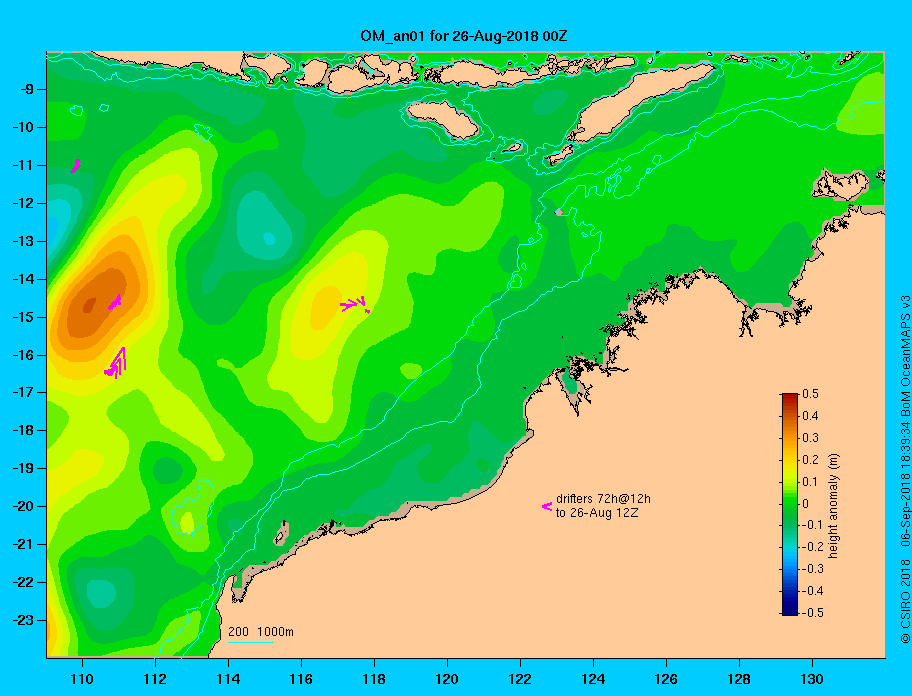Screen dimensions: 912x696
Task: Click the -0.5 colorbar tick label
Action: coord(813,613)
